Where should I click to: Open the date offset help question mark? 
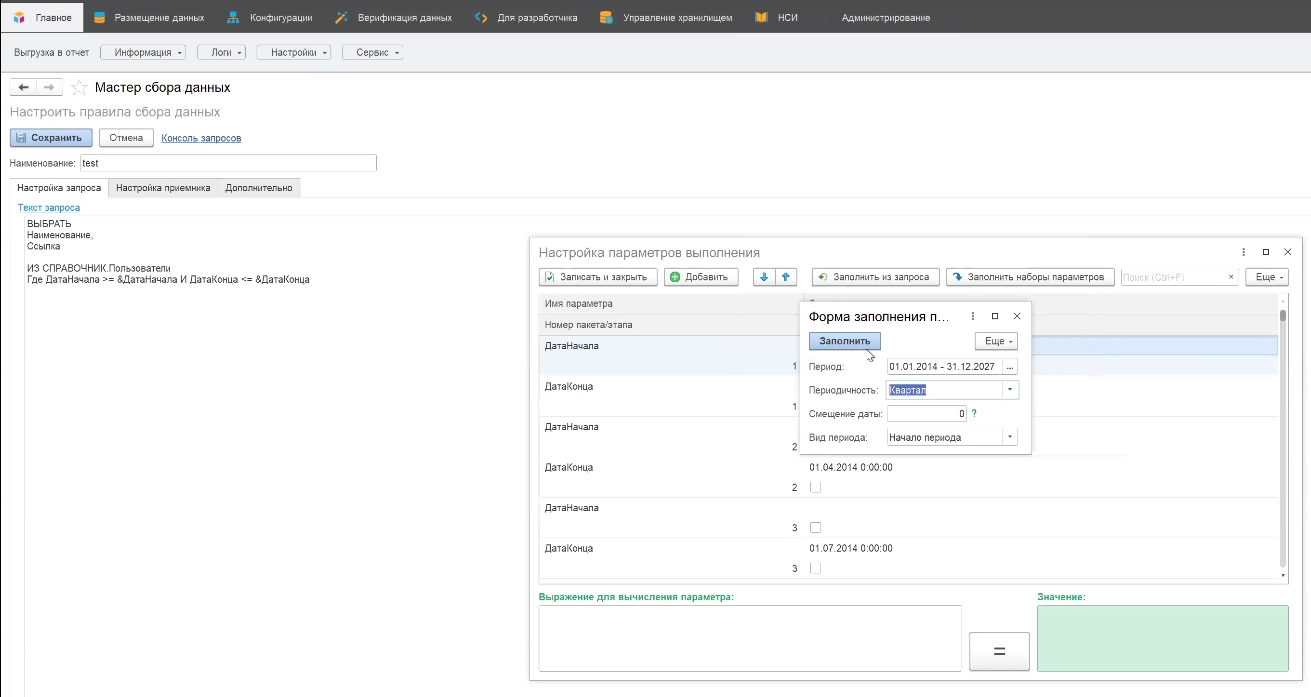pos(974,413)
